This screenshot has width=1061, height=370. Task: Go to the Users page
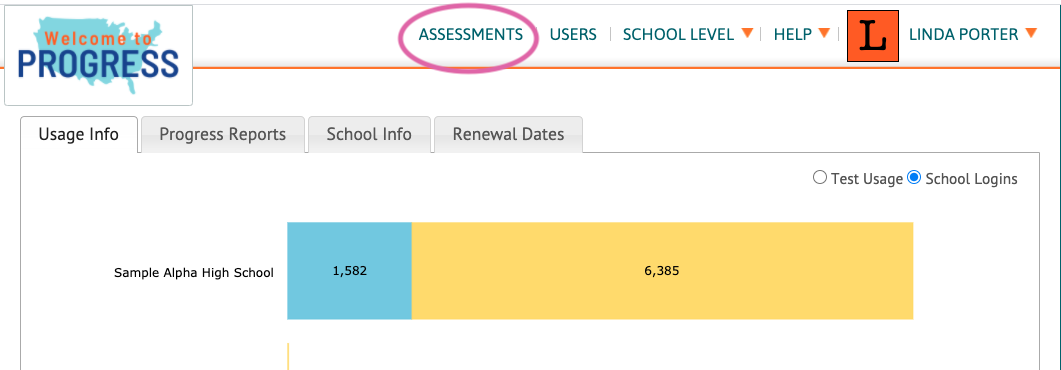573,34
